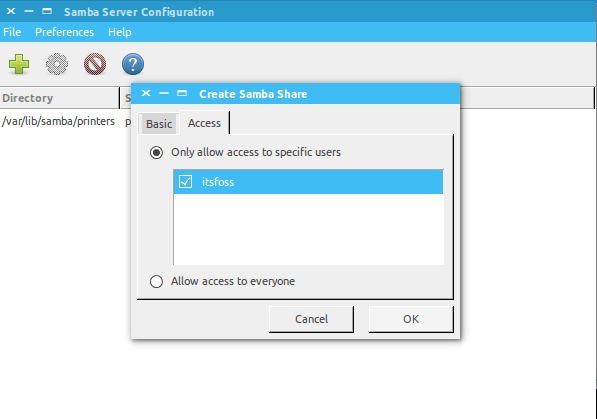Uncheck the itsfoss user checkbox
The image size is (597, 419).
185,182
